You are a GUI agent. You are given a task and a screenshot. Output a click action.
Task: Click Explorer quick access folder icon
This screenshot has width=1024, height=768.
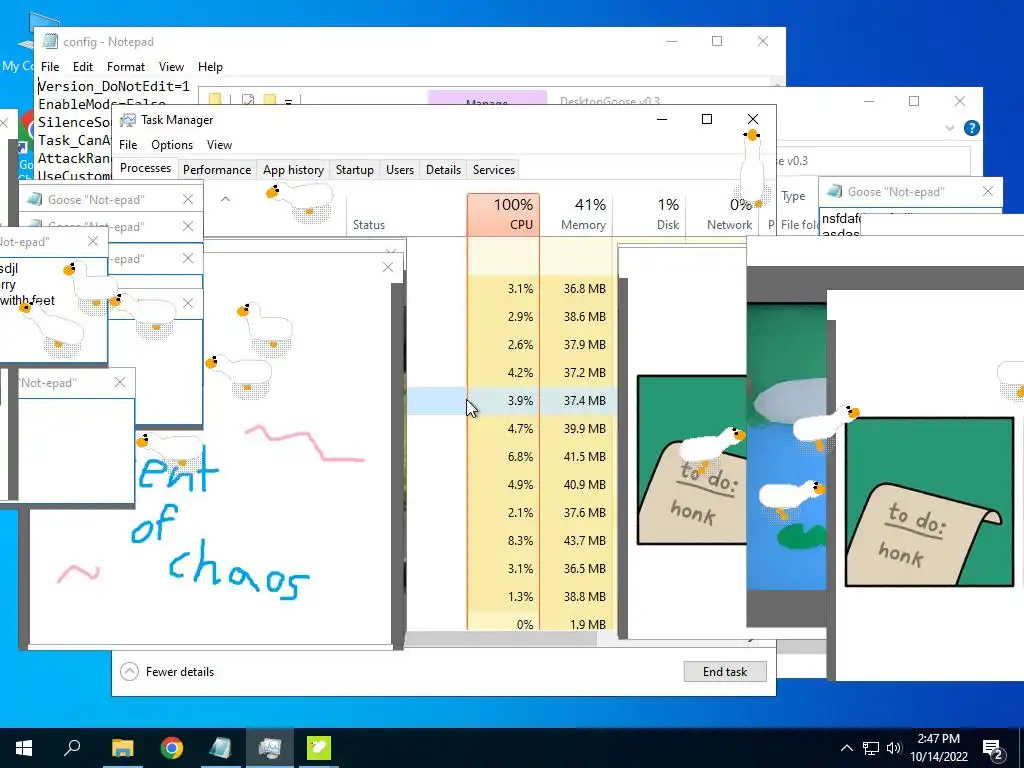pyautogui.click(x=214, y=99)
